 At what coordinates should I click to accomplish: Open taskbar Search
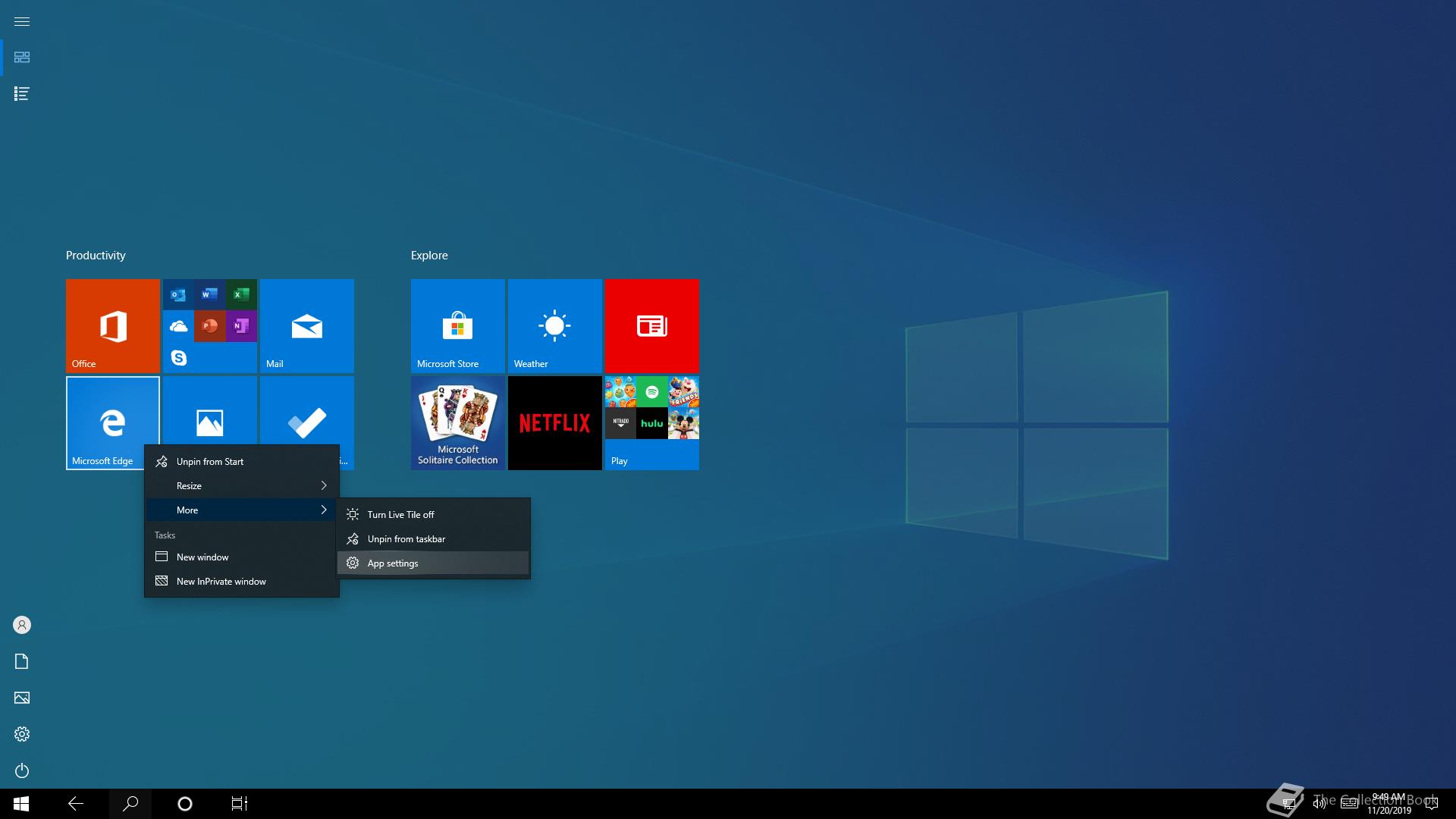pyautogui.click(x=130, y=804)
